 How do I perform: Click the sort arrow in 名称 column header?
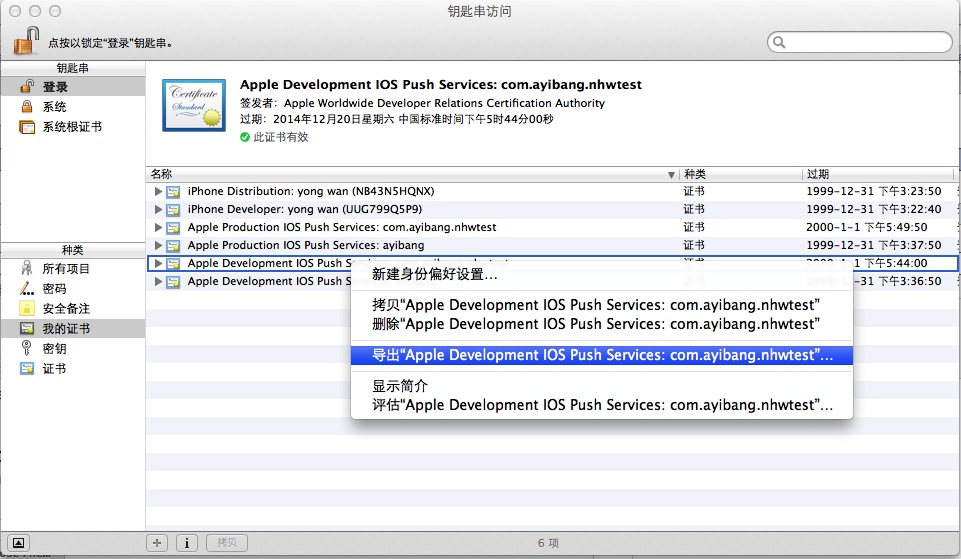tap(671, 175)
